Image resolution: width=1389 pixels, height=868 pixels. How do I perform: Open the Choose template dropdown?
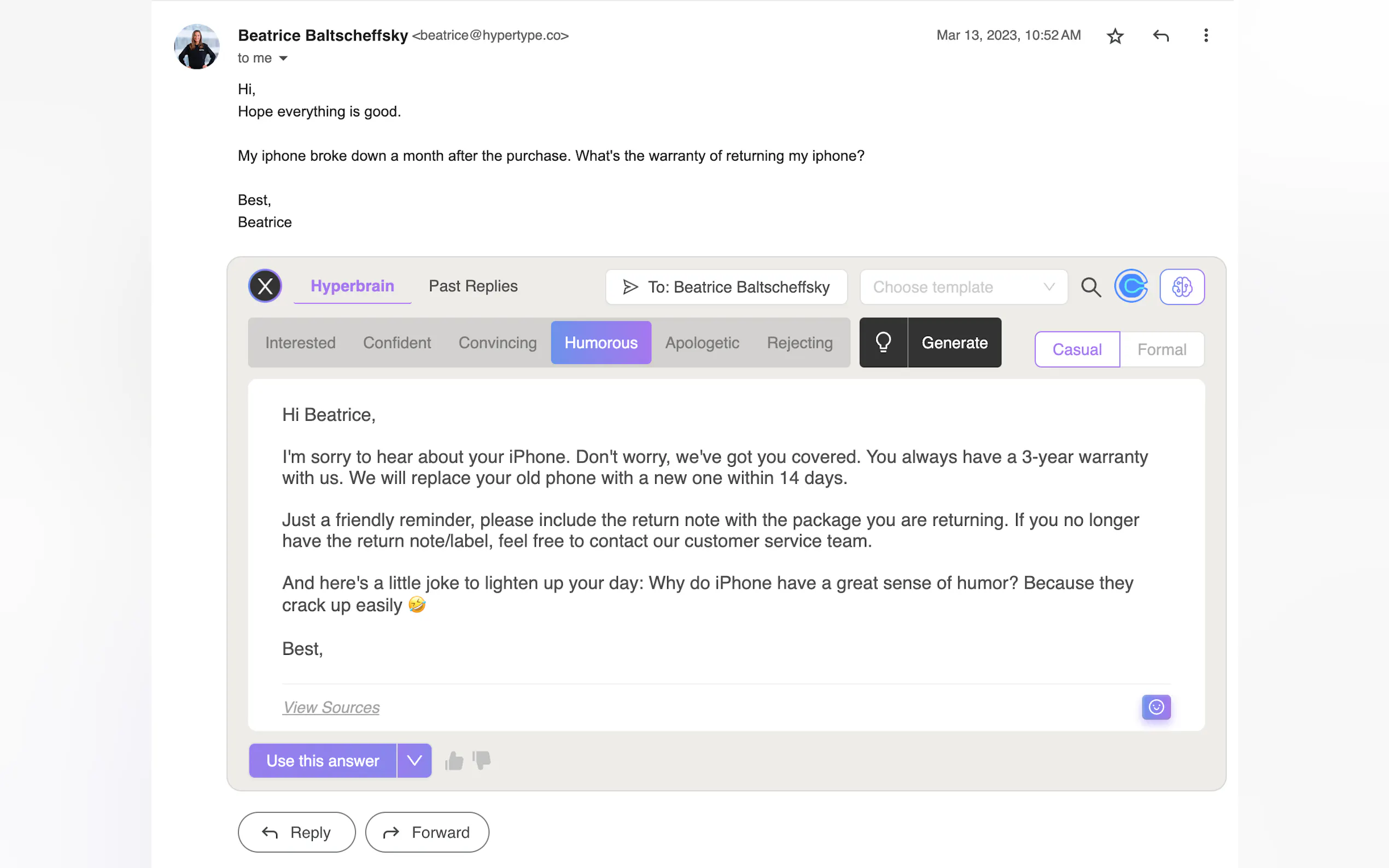[x=963, y=287]
